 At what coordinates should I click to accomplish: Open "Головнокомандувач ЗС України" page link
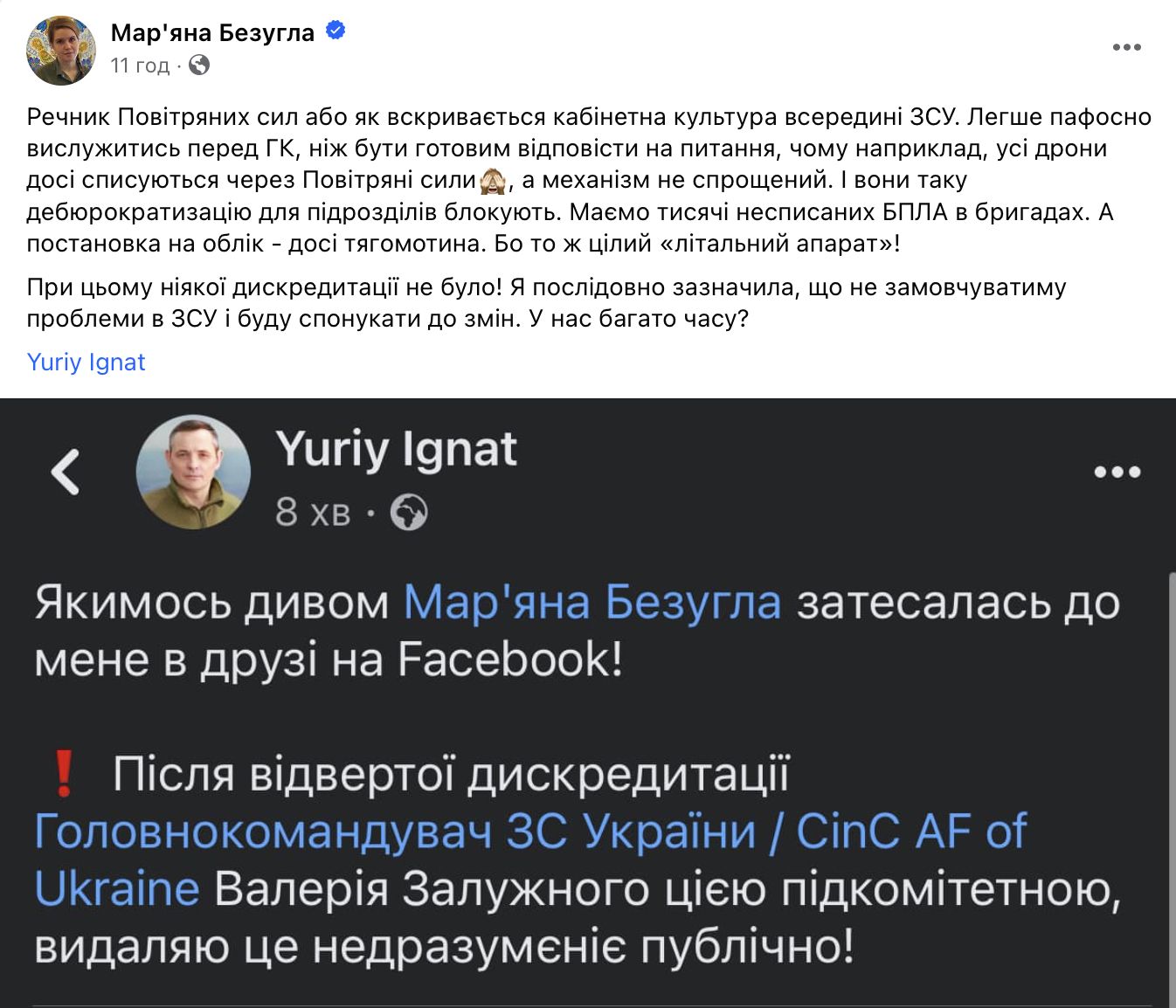click(393, 832)
